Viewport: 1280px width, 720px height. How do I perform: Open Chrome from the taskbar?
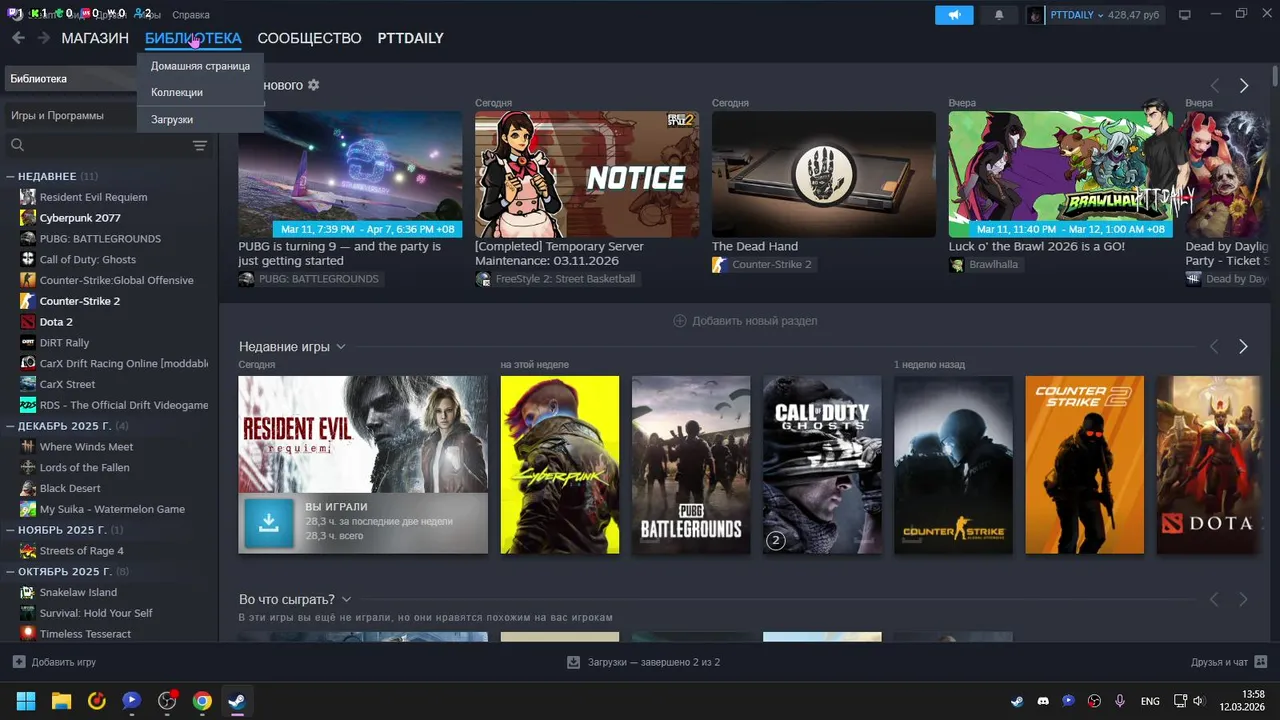[202, 701]
